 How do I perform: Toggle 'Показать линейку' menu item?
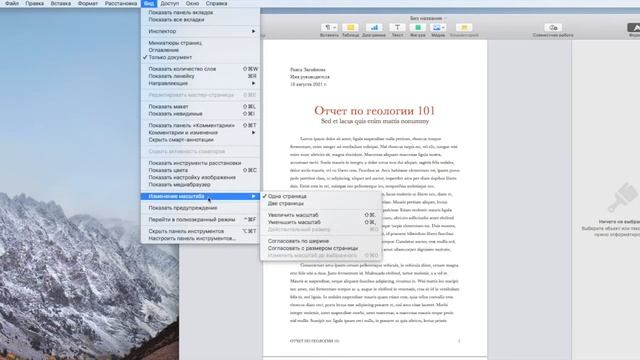[x=200, y=76]
